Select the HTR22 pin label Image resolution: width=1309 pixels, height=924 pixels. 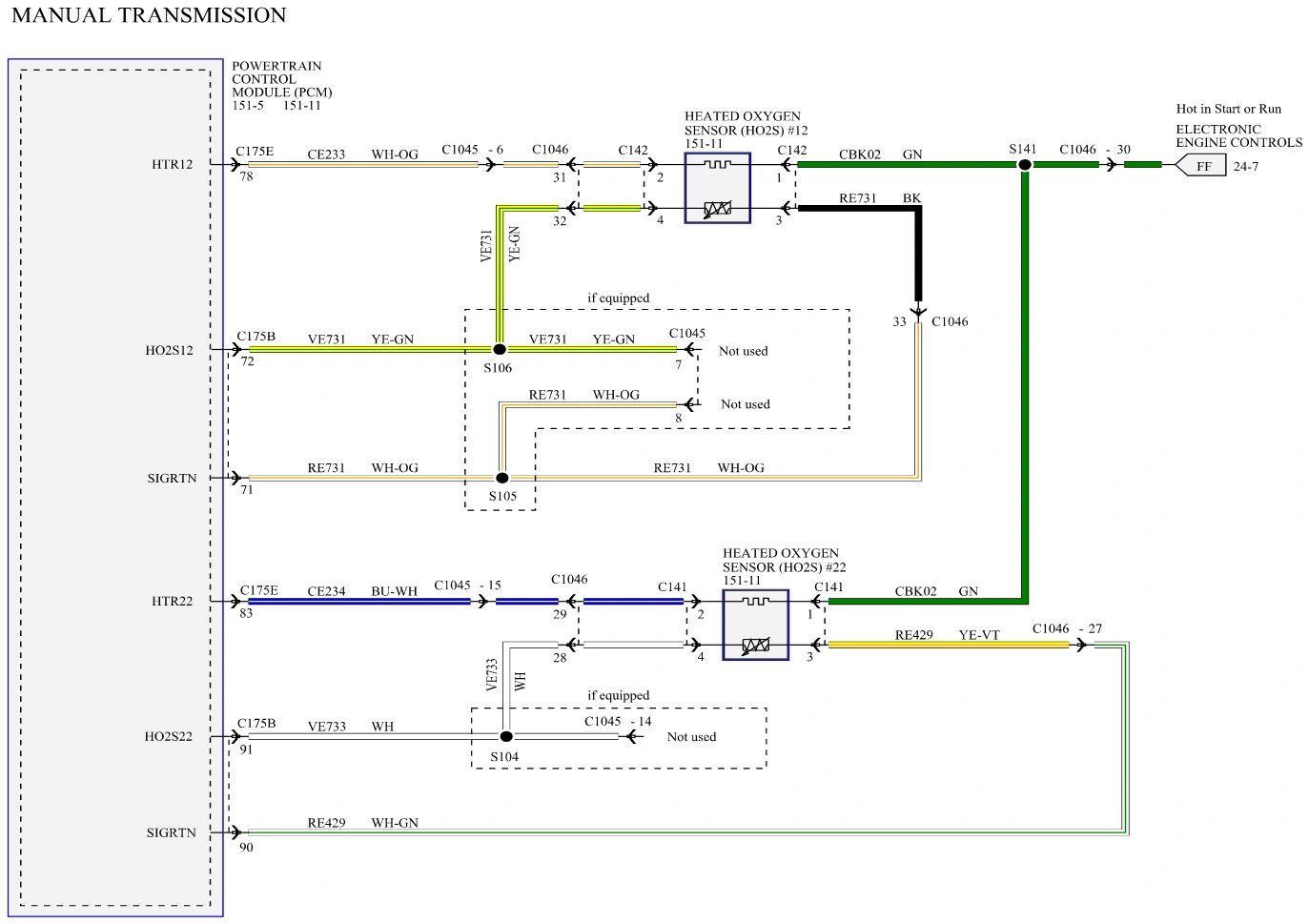(x=172, y=601)
